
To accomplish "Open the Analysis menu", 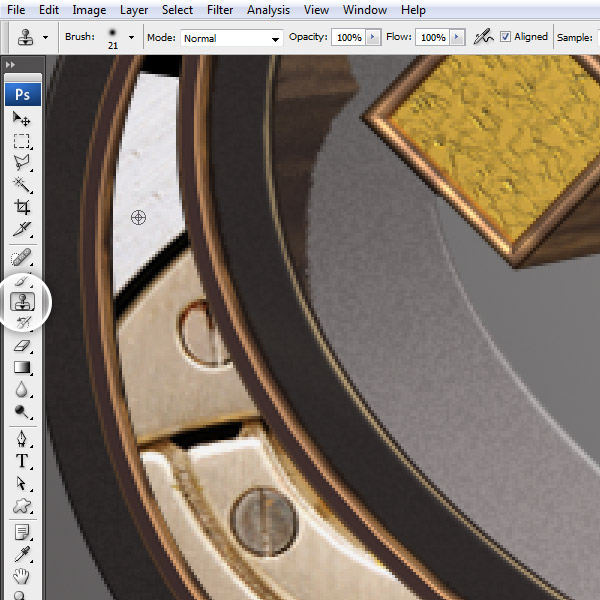I will tap(268, 10).
